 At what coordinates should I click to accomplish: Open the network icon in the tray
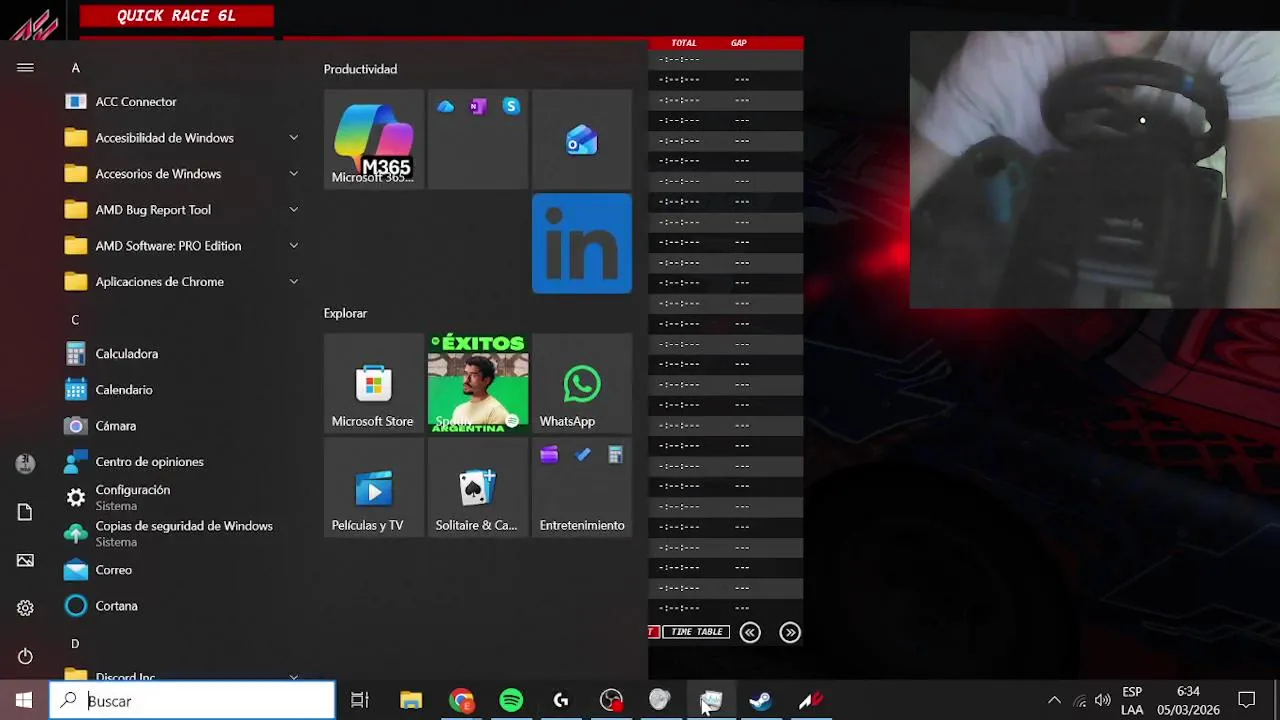1079,700
